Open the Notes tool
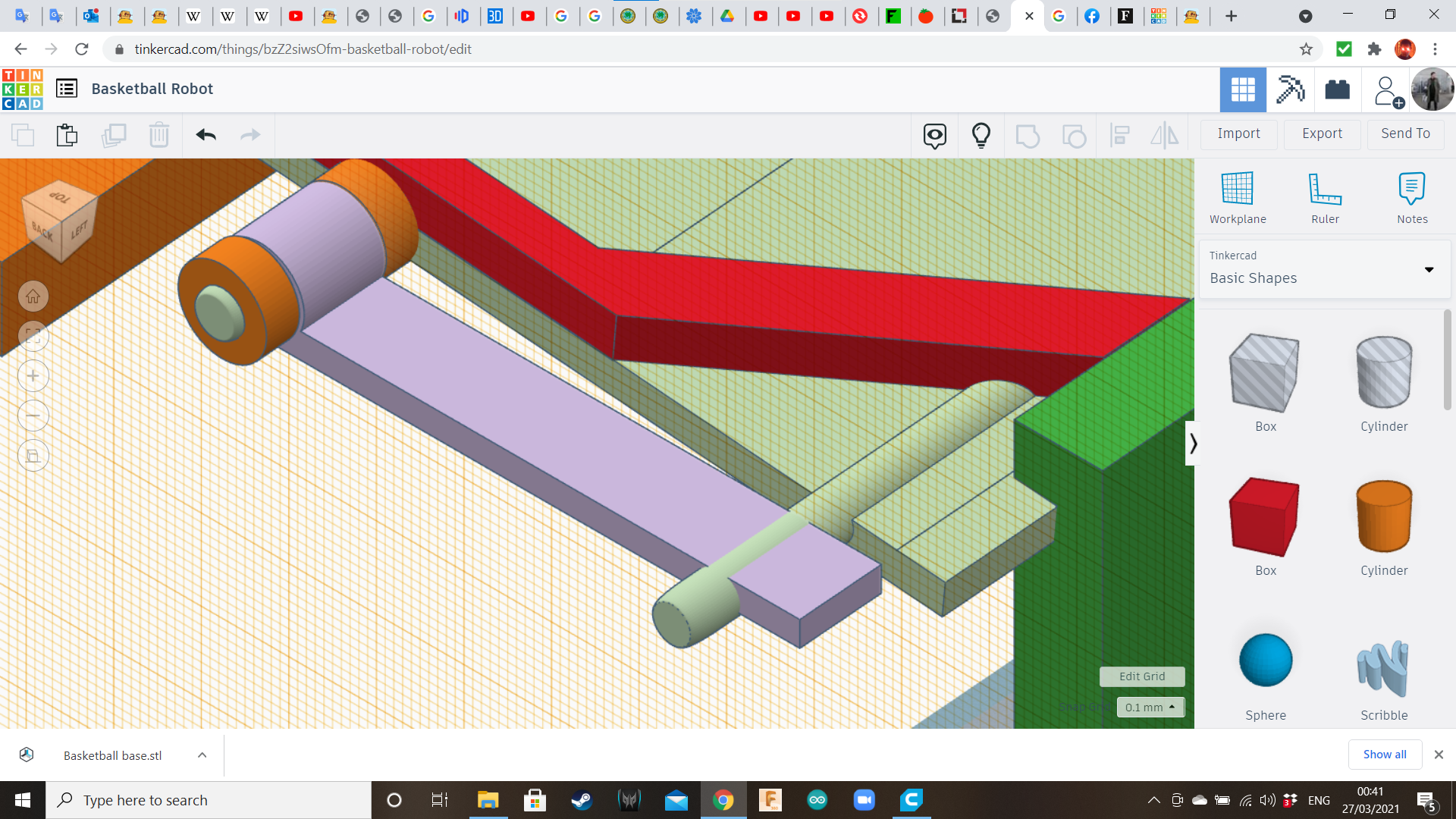The image size is (1456, 819). coord(1411,189)
